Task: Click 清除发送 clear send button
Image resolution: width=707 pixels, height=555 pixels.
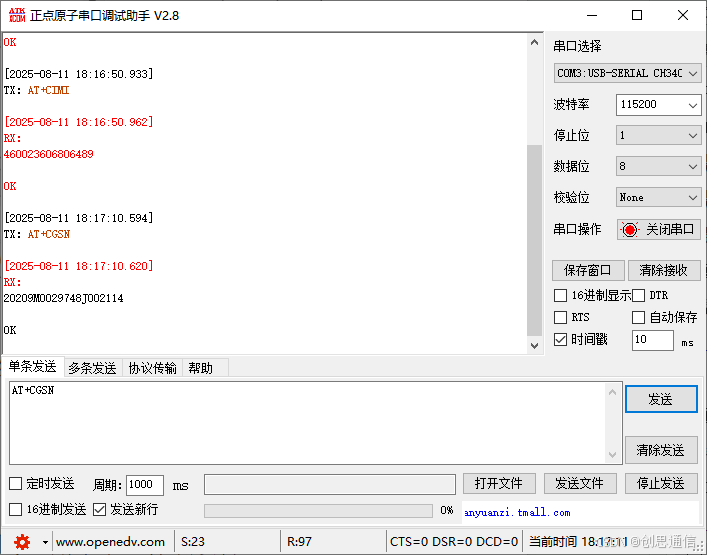Action: click(x=661, y=450)
